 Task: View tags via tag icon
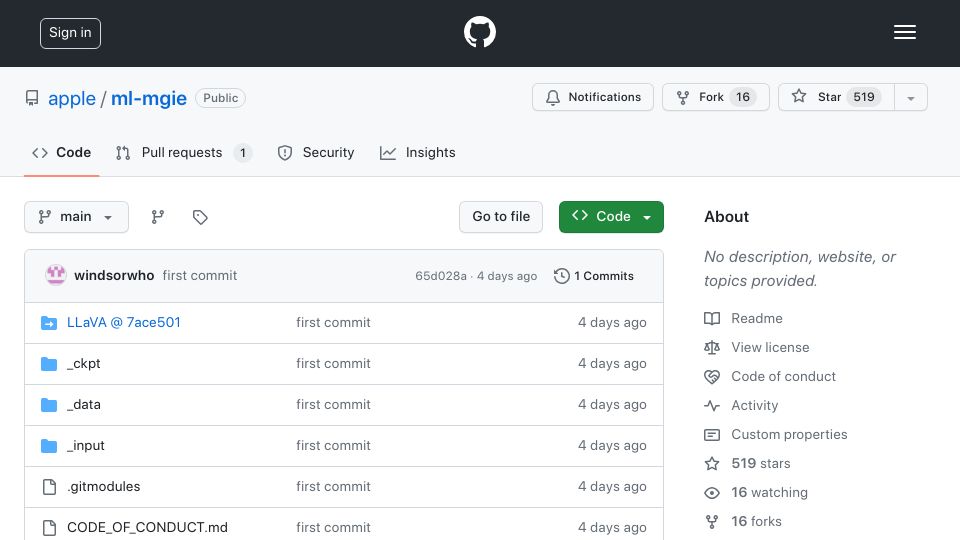pyautogui.click(x=200, y=217)
